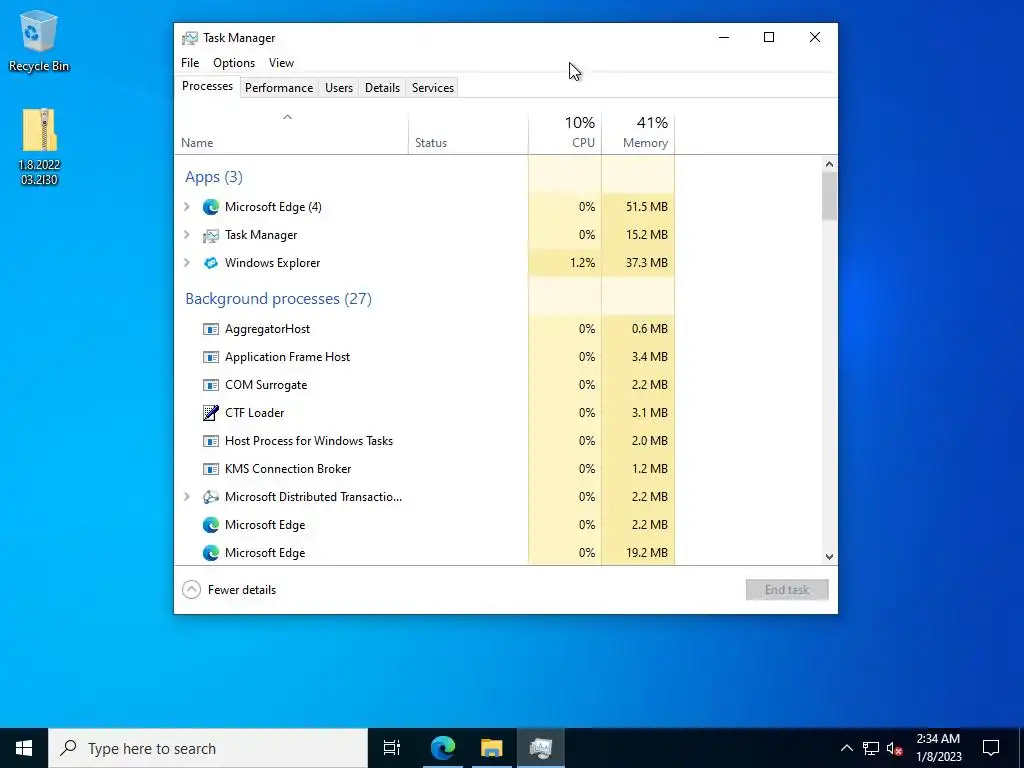
Task: Select the Processes tab
Action: tap(207, 86)
